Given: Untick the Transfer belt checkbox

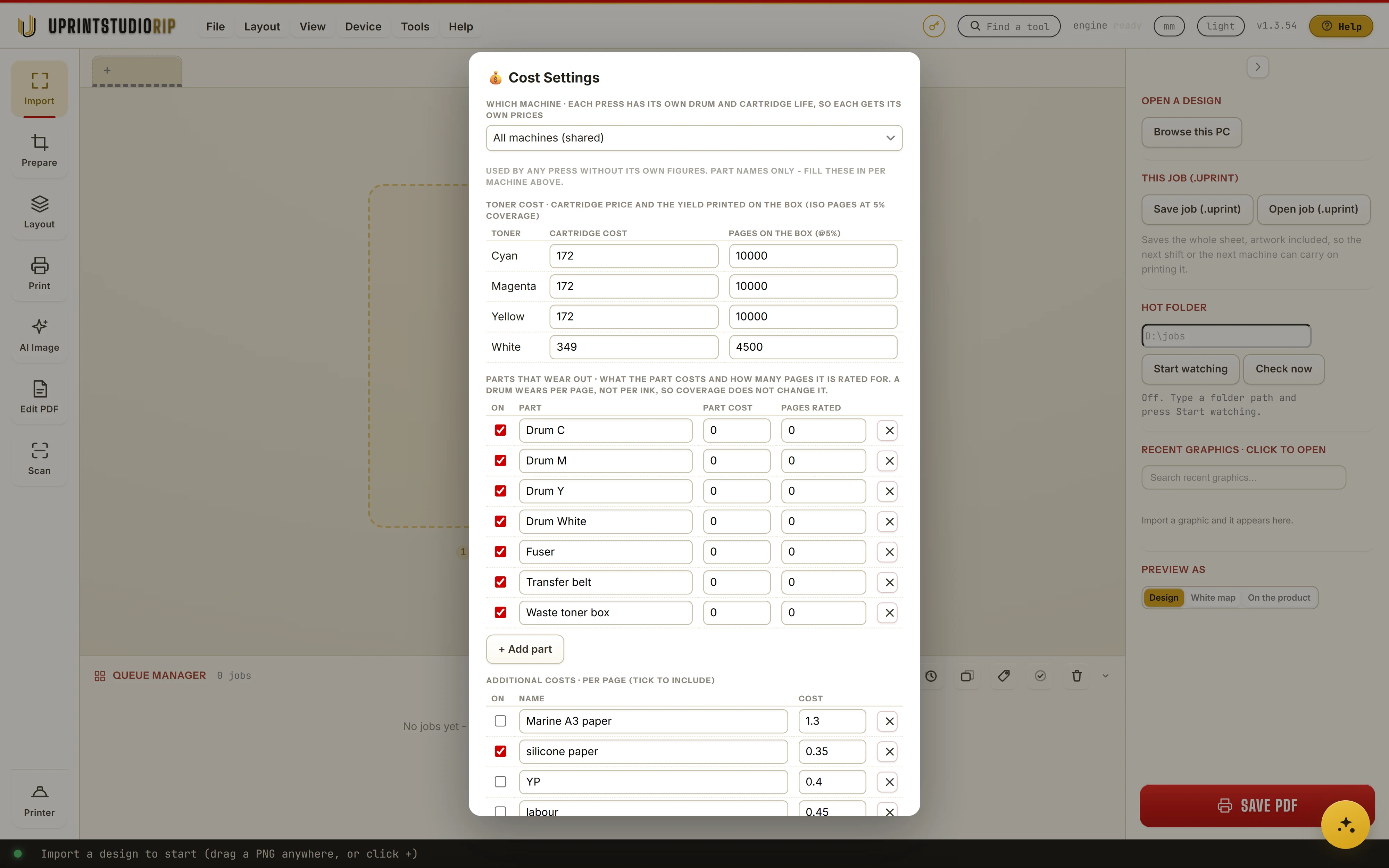Looking at the screenshot, I should pyautogui.click(x=500, y=582).
